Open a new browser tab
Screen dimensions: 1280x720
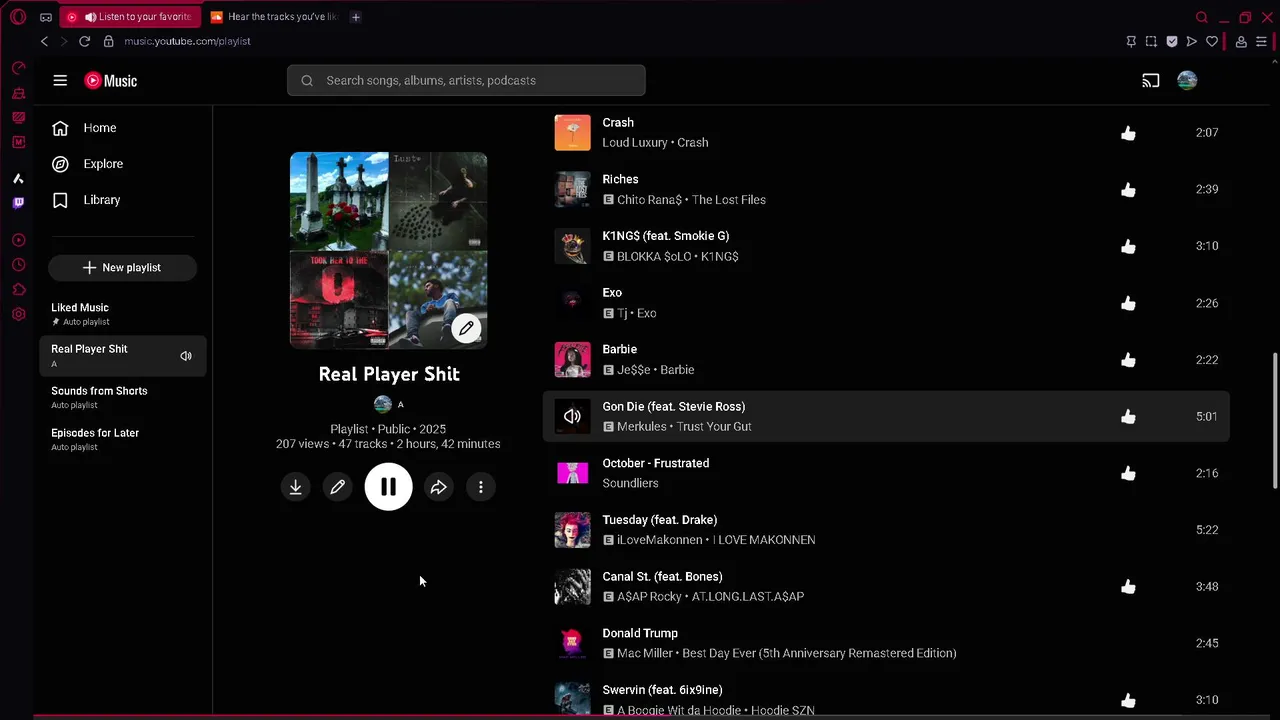pyautogui.click(x=355, y=17)
